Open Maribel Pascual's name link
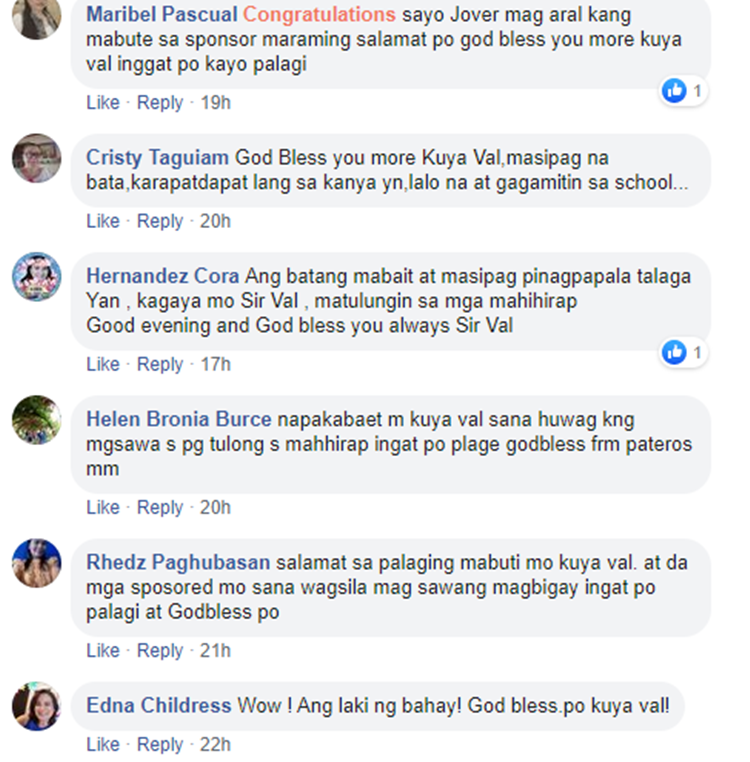The image size is (750, 762). pyautogui.click(x=162, y=15)
